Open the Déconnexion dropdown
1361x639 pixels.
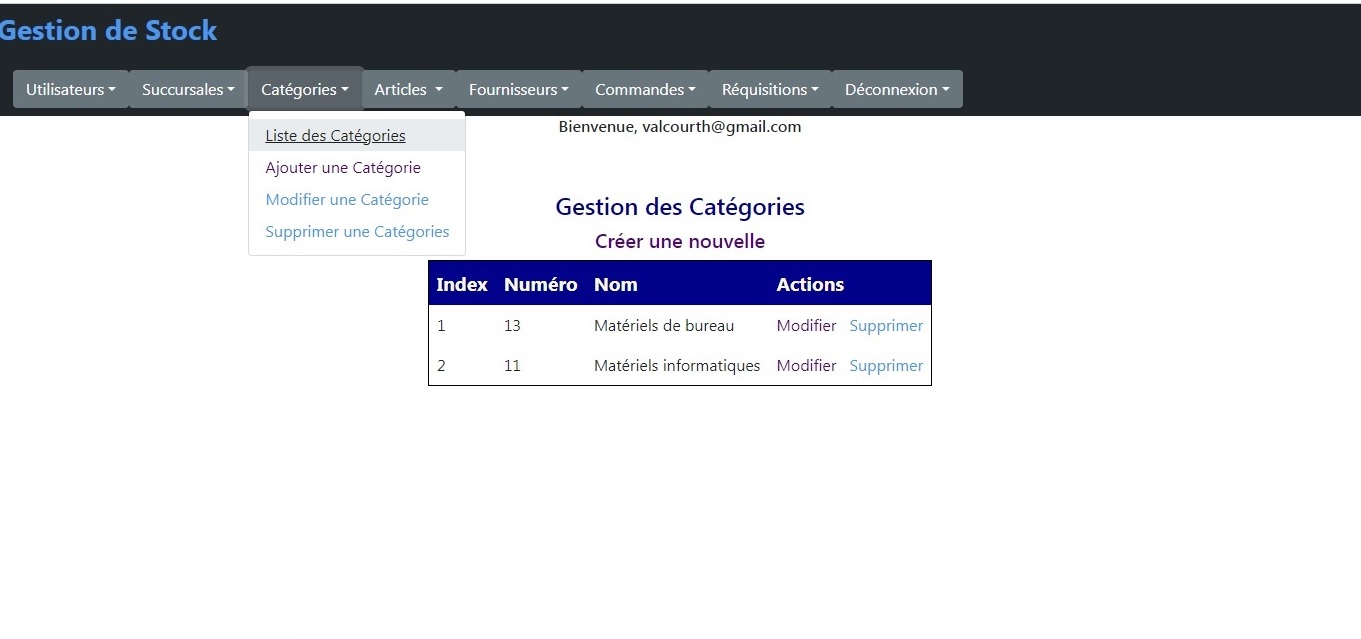897,89
